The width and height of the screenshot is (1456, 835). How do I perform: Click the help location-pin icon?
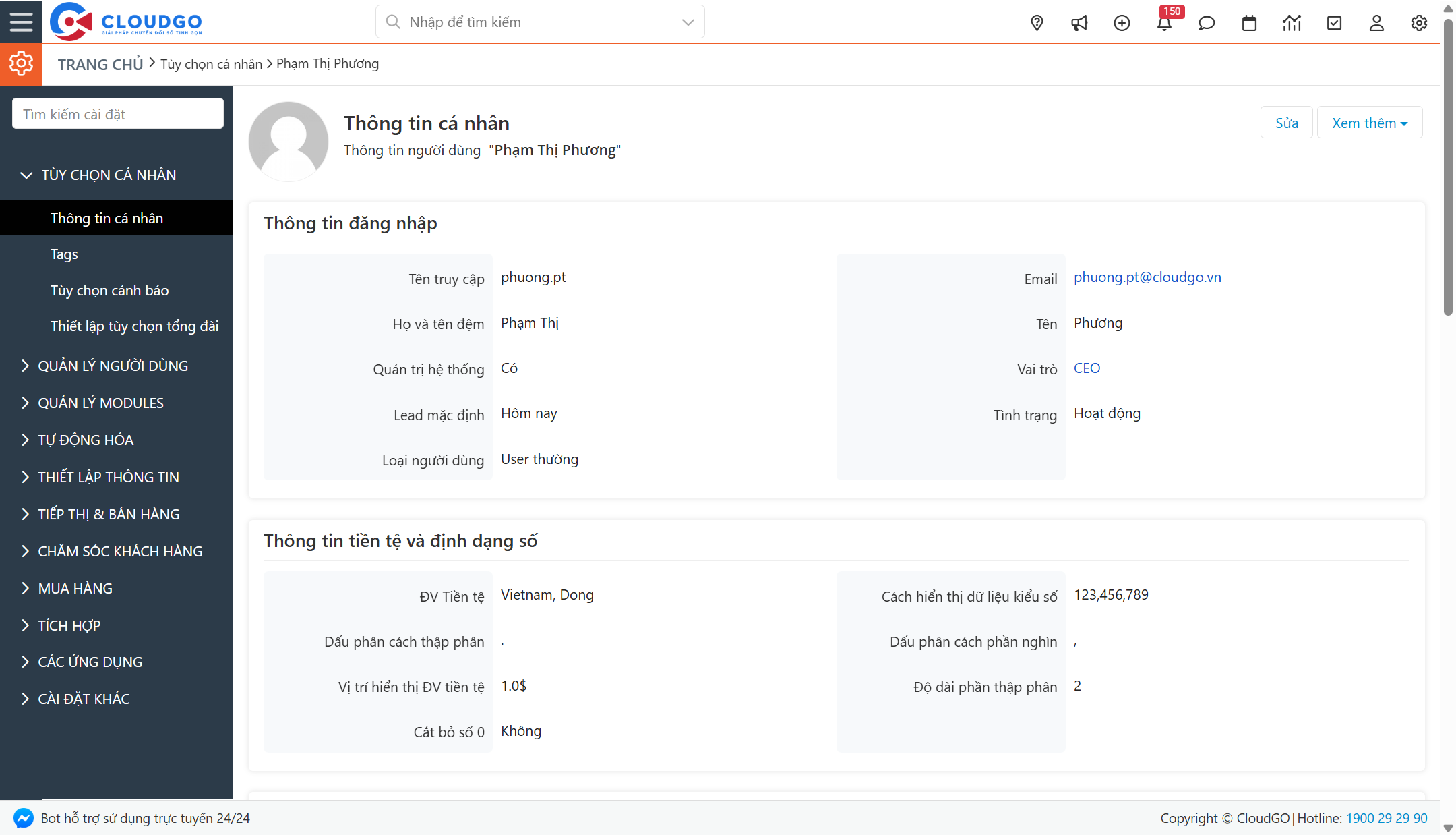point(1037,22)
